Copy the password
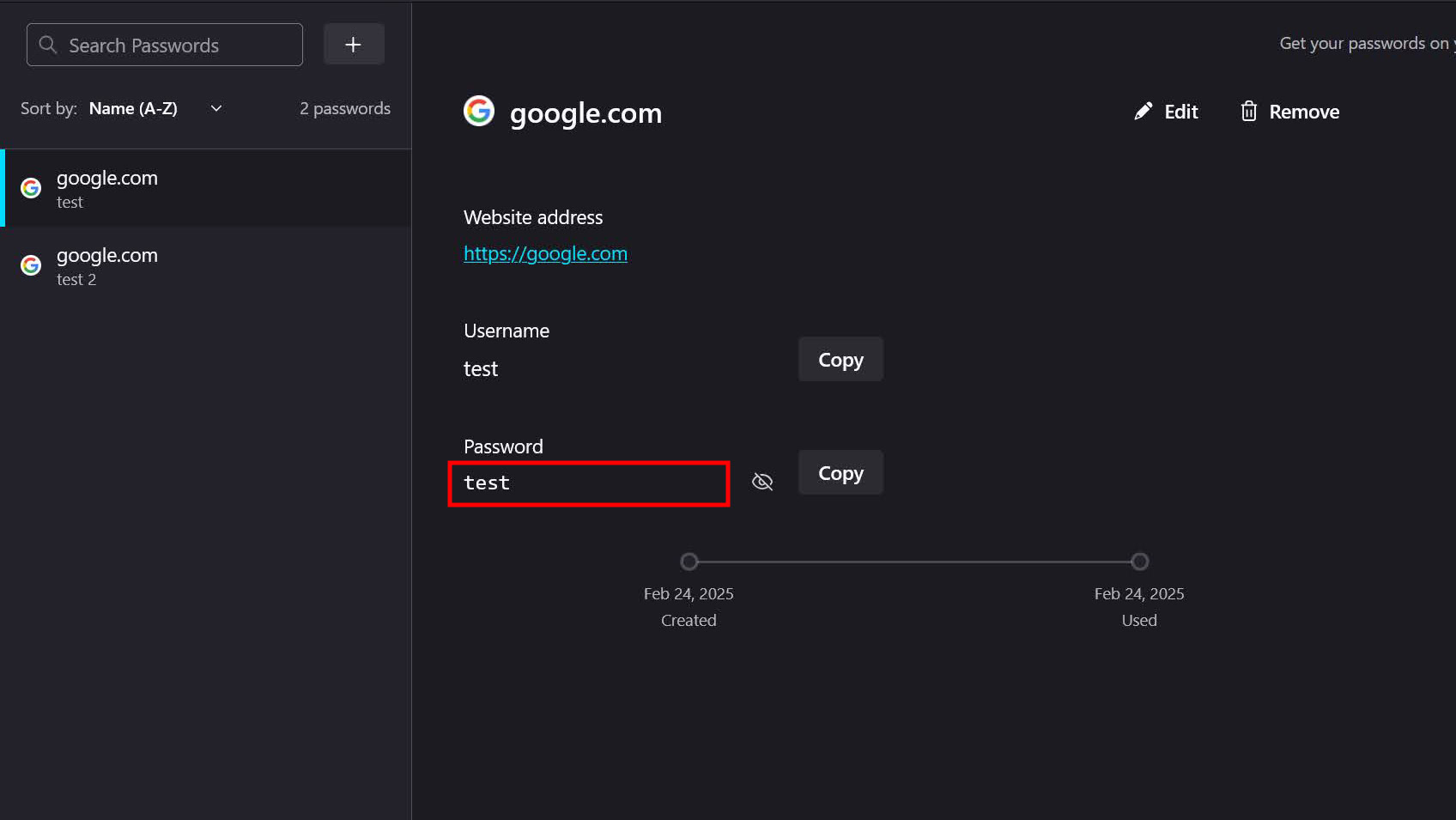The image size is (1456, 820). coord(840,473)
